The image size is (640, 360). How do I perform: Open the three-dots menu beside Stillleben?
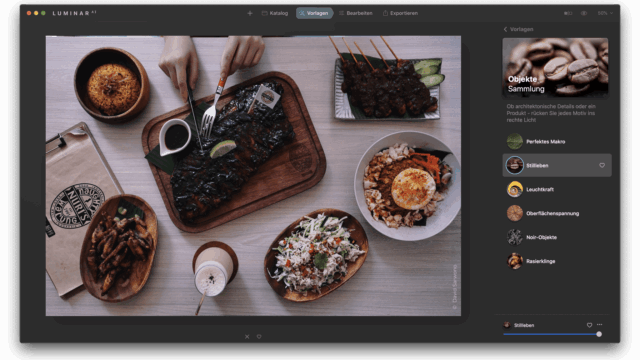(x=599, y=324)
